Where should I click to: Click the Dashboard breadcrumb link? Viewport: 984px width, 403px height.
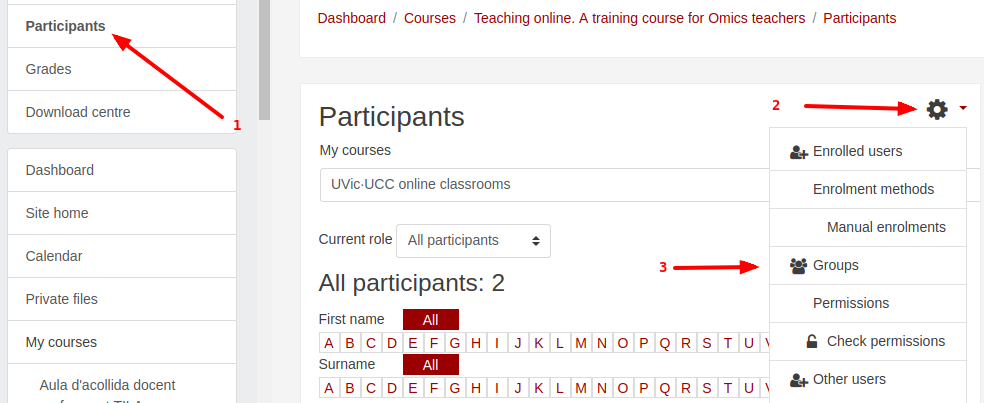(x=351, y=18)
